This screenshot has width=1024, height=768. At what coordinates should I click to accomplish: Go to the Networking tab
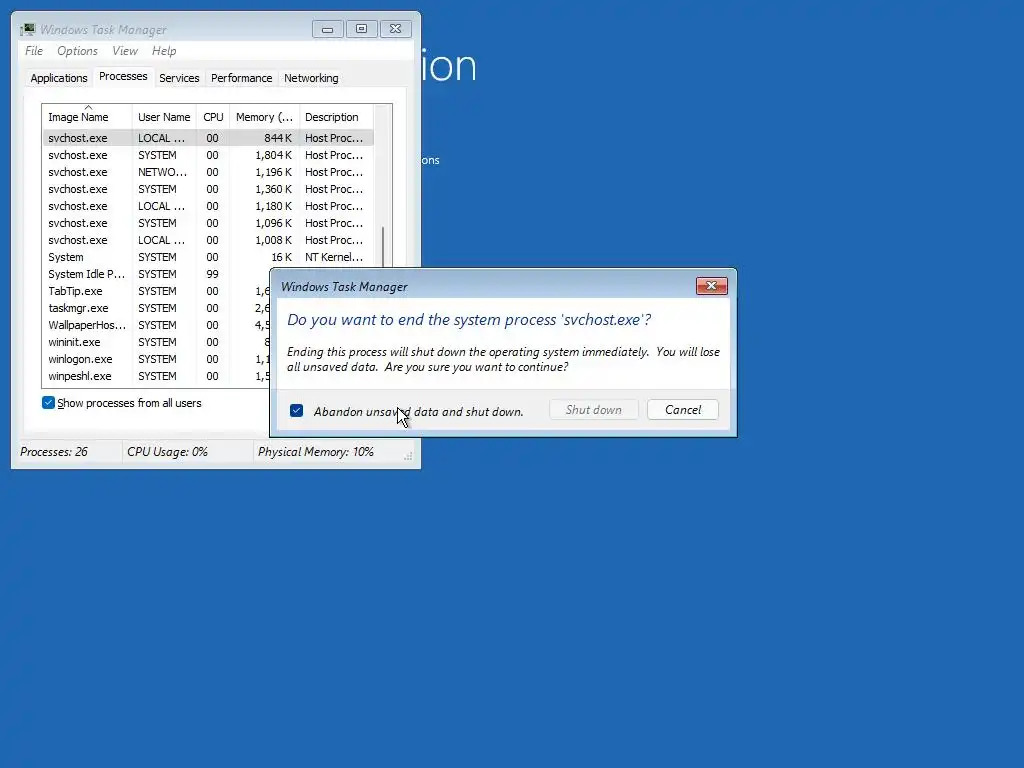point(311,78)
